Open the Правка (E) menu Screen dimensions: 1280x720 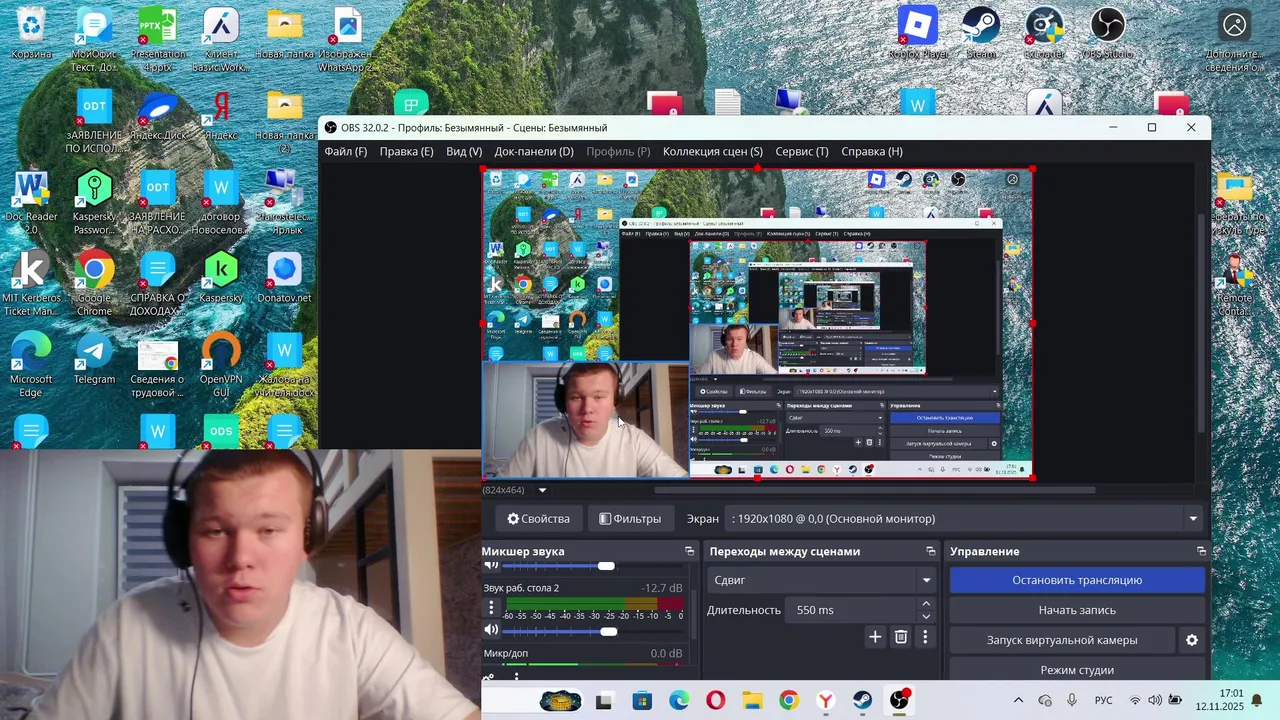coord(406,152)
